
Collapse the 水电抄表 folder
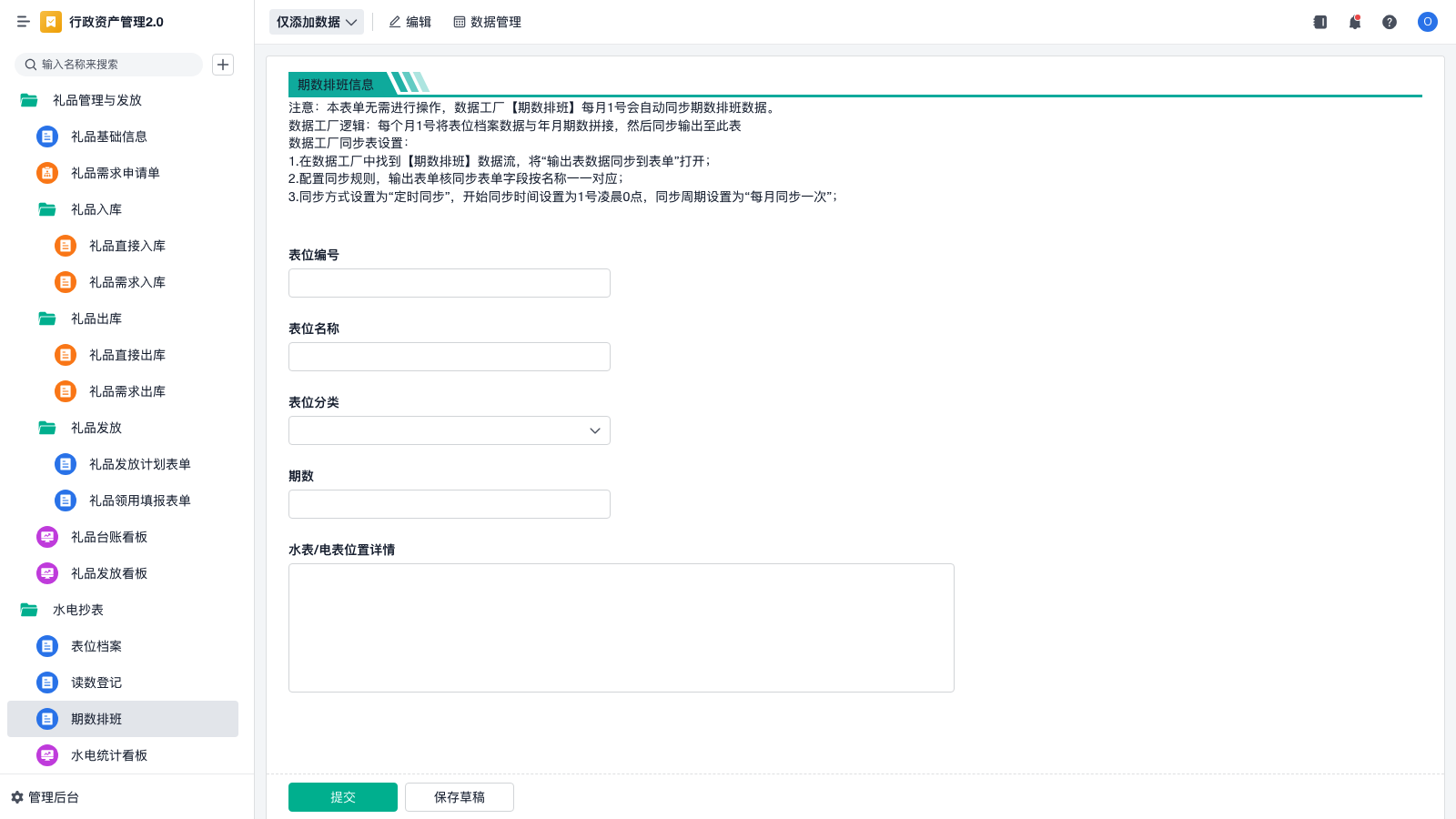coord(77,610)
